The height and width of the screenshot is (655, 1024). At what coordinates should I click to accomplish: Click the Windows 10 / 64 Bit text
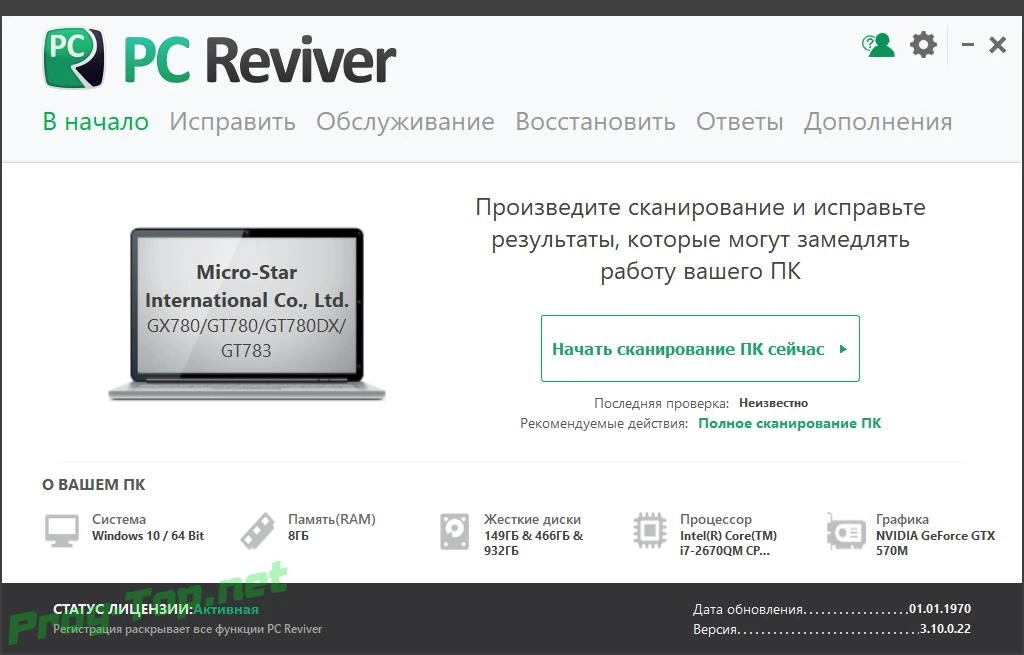point(148,535)
